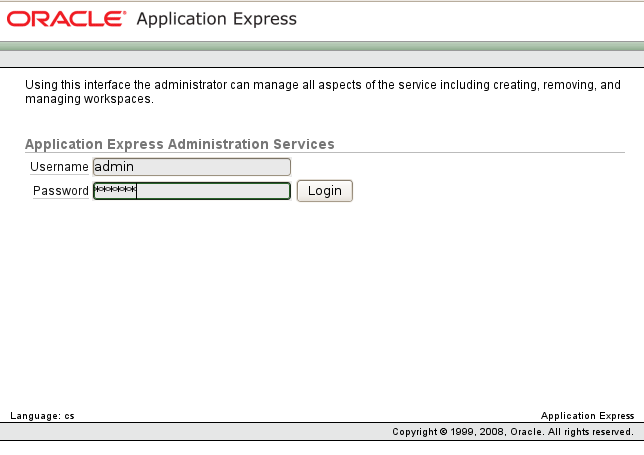The image size is (644, 455).
Task: Click the Login button
Action: pyautogui.click(x=324, y=191)
